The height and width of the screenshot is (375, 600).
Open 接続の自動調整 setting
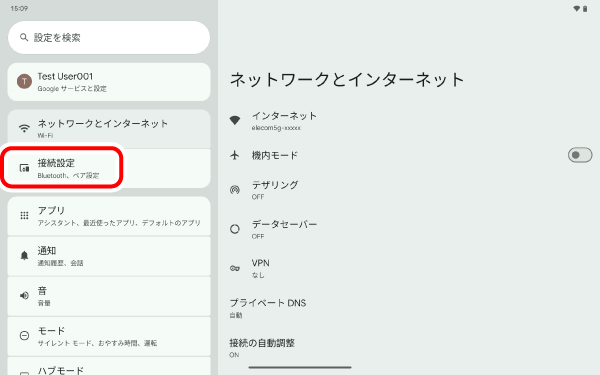pos(409,347)
